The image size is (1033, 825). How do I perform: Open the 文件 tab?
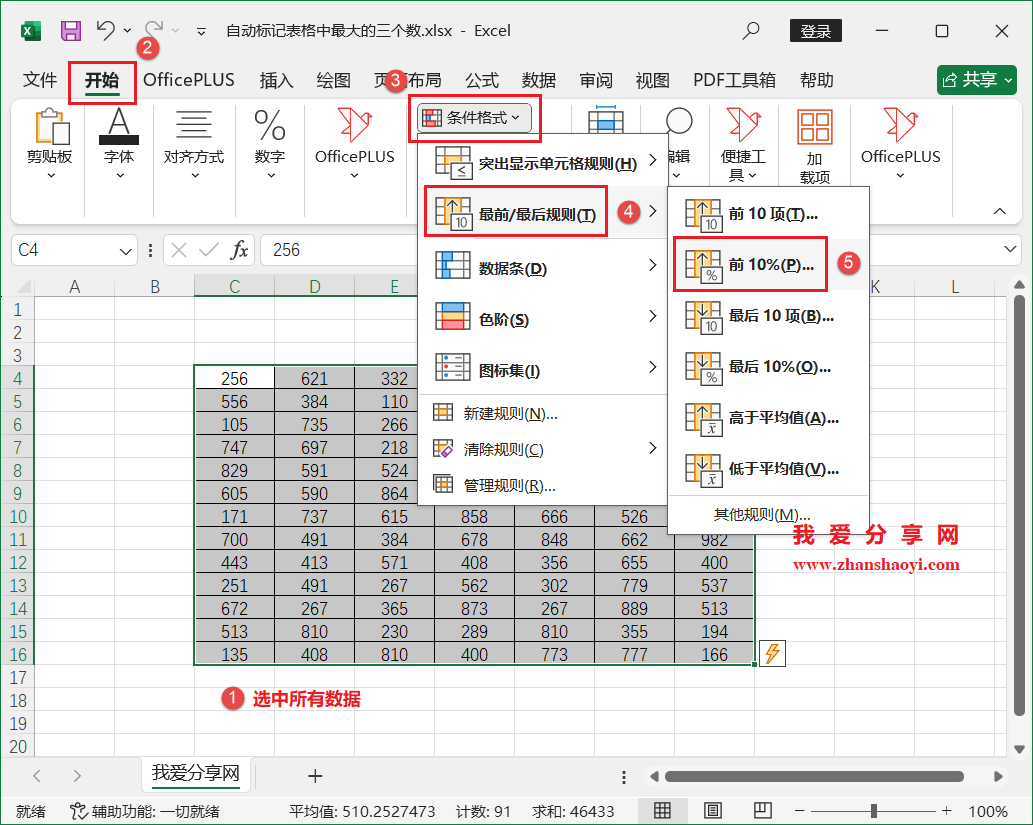pos(40,80)
